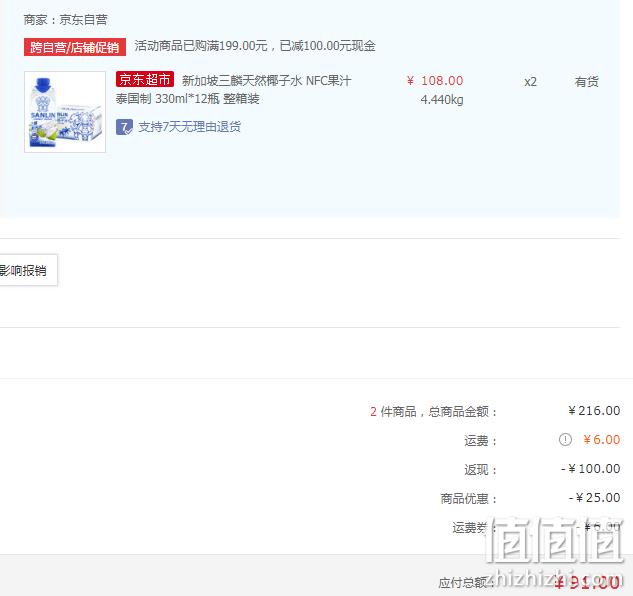The width and height of the screenshot is (633, 596).
Task: Select the 2 件商品，总商品金额 label
Action: coord(434,411)
